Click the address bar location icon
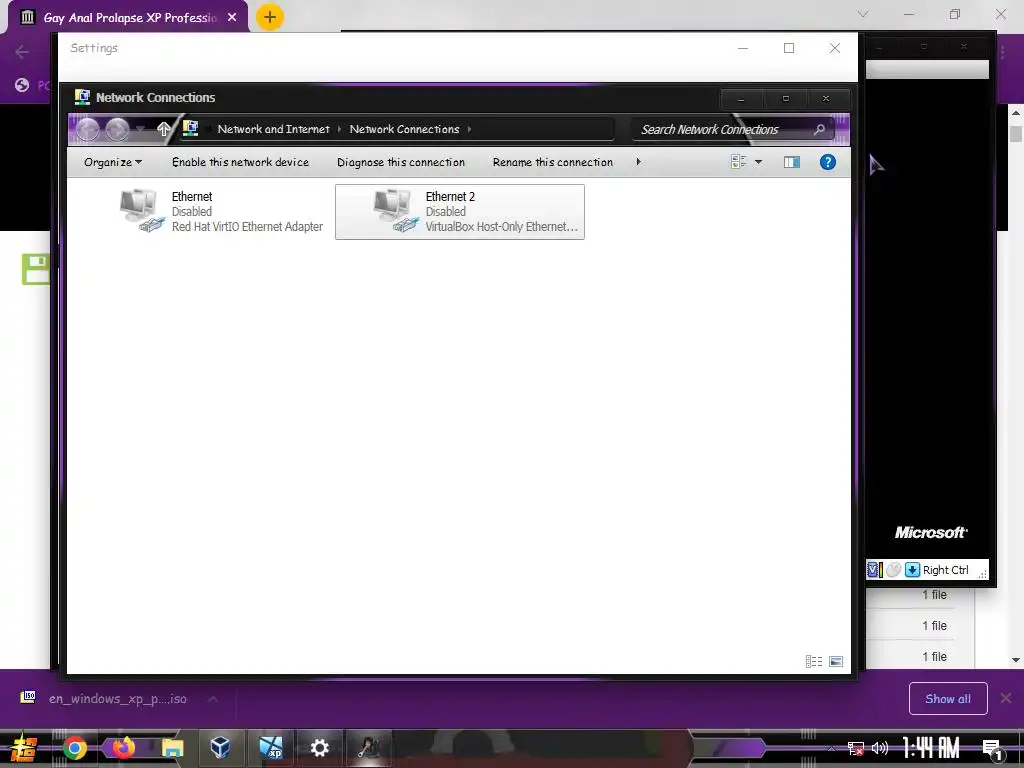This screenshot has width=1024, height=768. coord(191,129)
